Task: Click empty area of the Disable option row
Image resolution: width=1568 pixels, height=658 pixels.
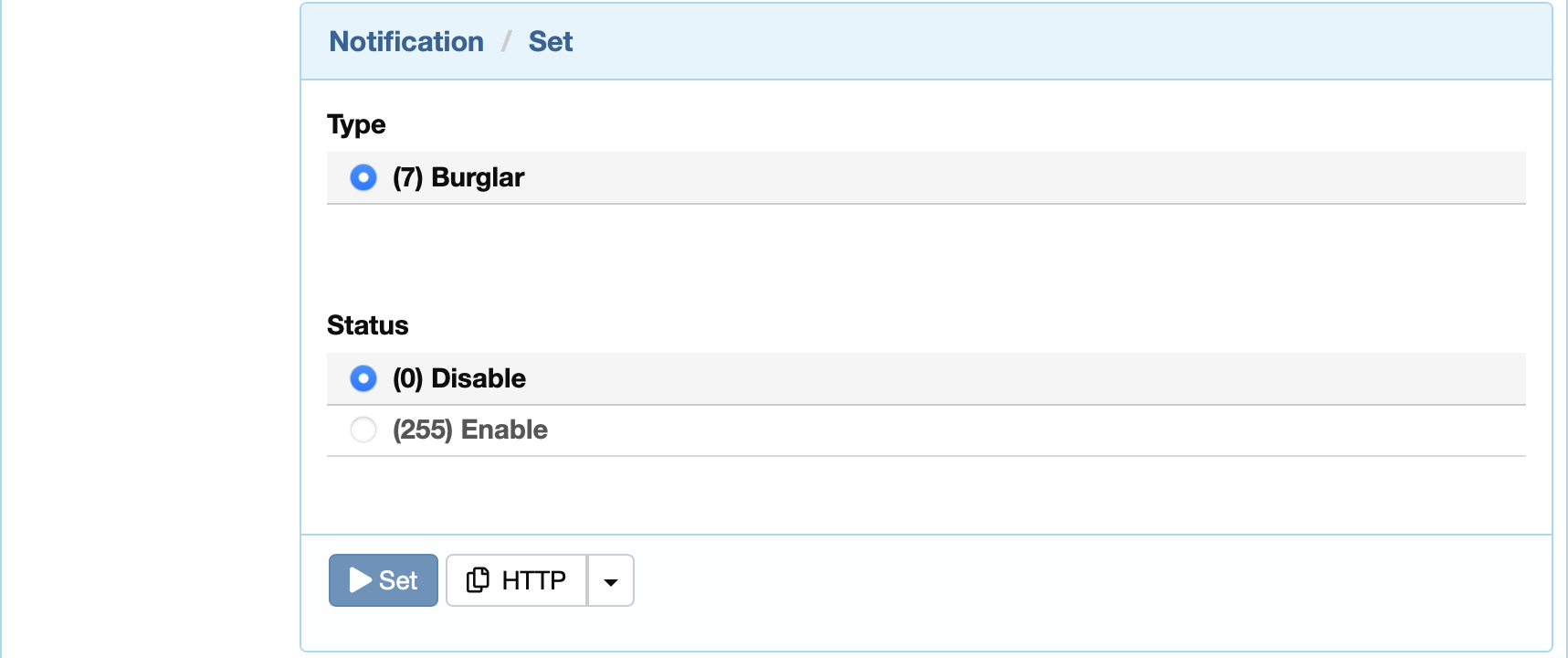Action: pos(1005,378)
